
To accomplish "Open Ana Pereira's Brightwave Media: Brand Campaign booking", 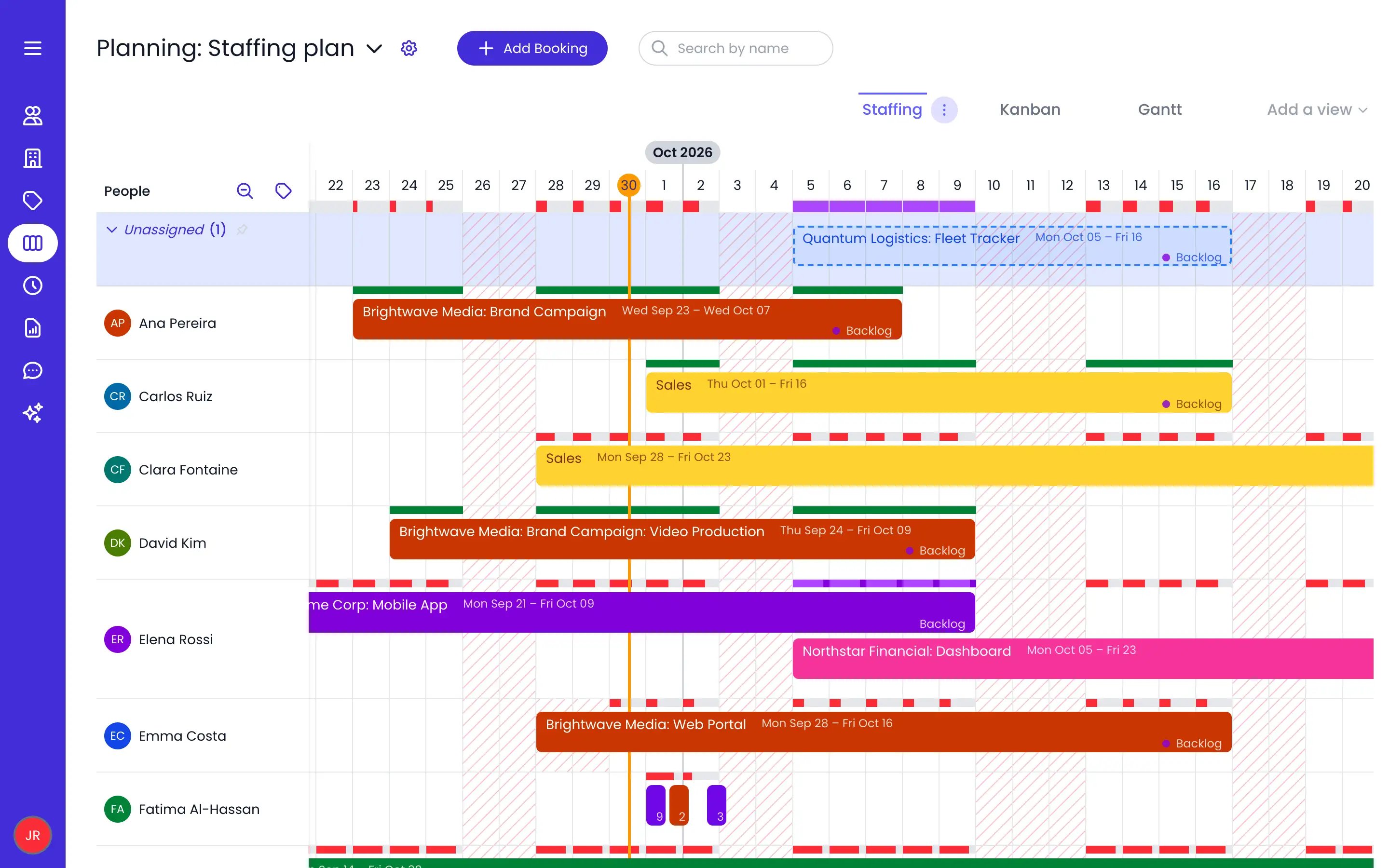I will tap(627, 319).
